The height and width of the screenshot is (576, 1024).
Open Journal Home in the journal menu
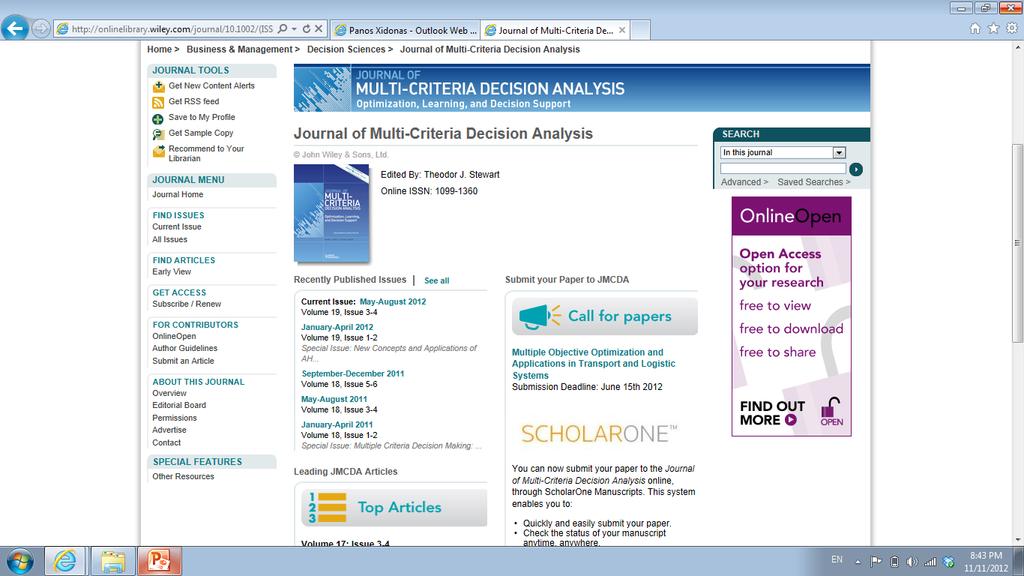coord(178,195)
